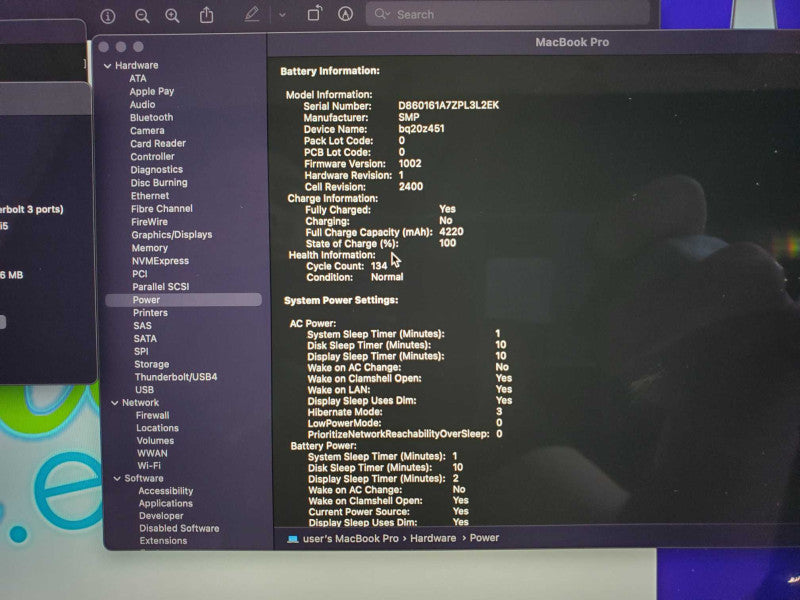
Task: Select Disabled Software in the sidebar
Action: (x=179, y=529)
